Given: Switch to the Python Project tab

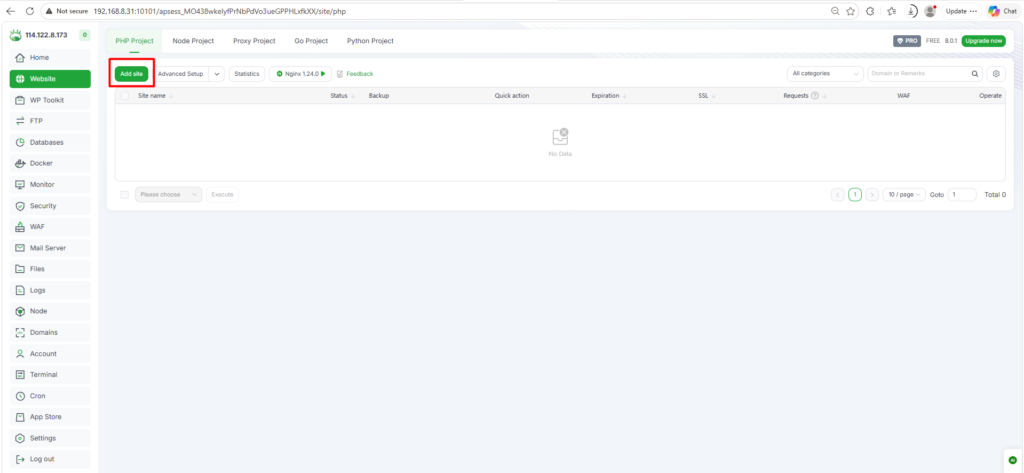Looking at the screenshot, I should pos(370,41).
